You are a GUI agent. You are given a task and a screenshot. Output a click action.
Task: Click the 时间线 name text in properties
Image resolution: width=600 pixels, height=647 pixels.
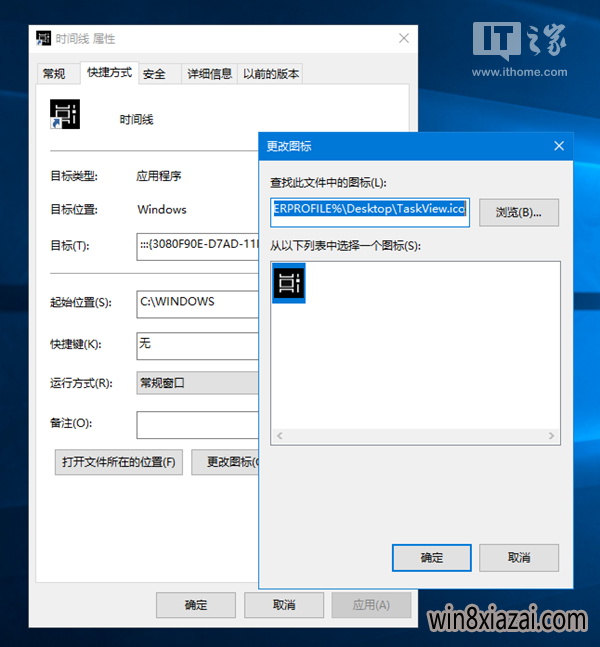(x=136, y=120)
